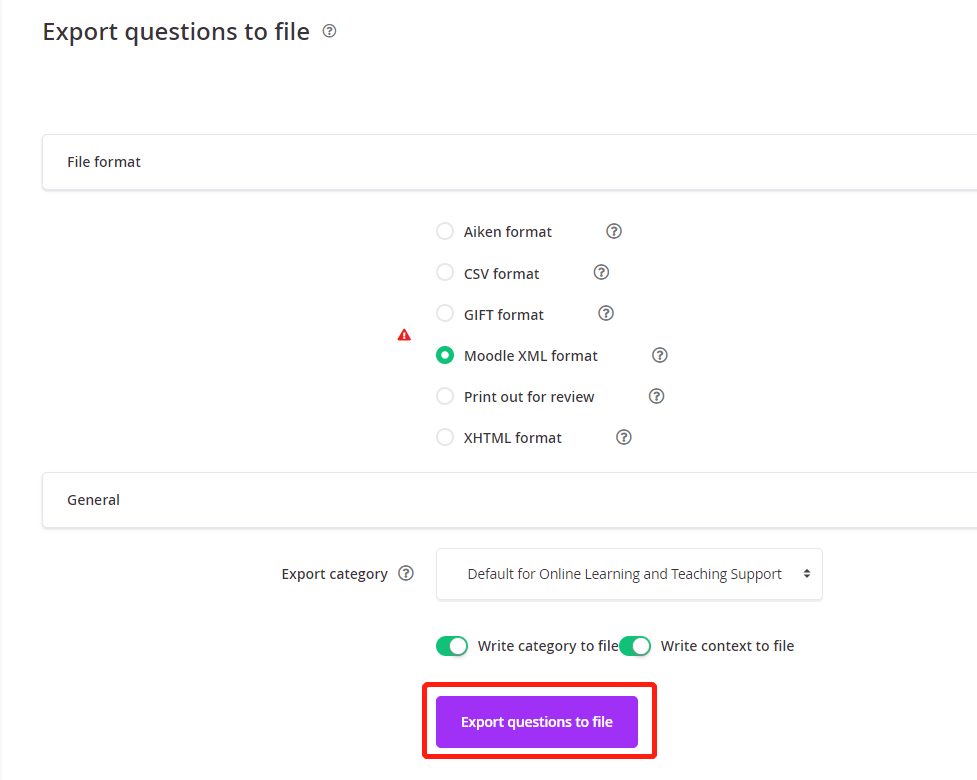Open Export category help icon
The width and height of the screenshot is (977, 780).
point(406,573)
